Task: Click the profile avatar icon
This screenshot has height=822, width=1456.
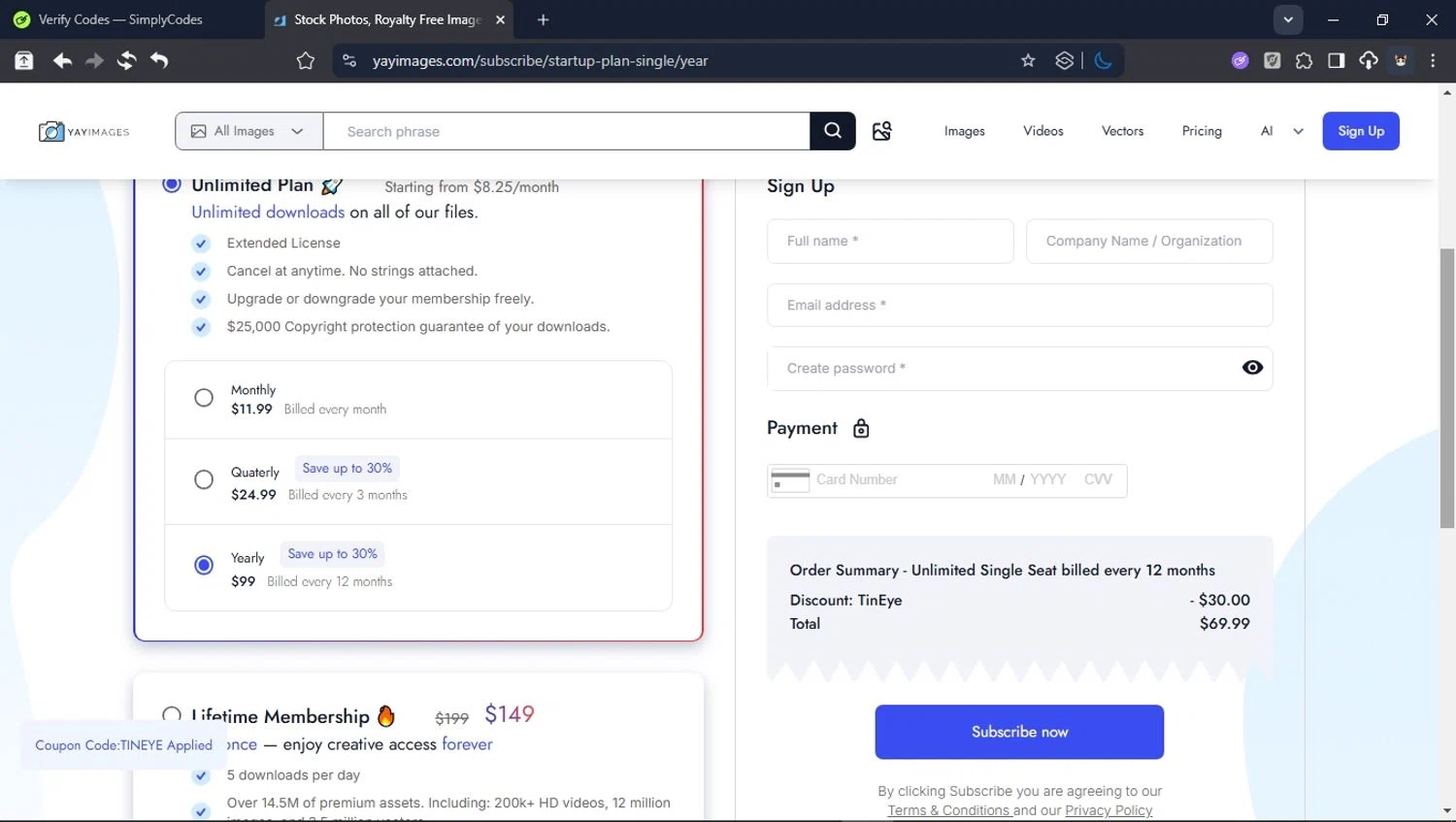Action: click(1401, 60)
